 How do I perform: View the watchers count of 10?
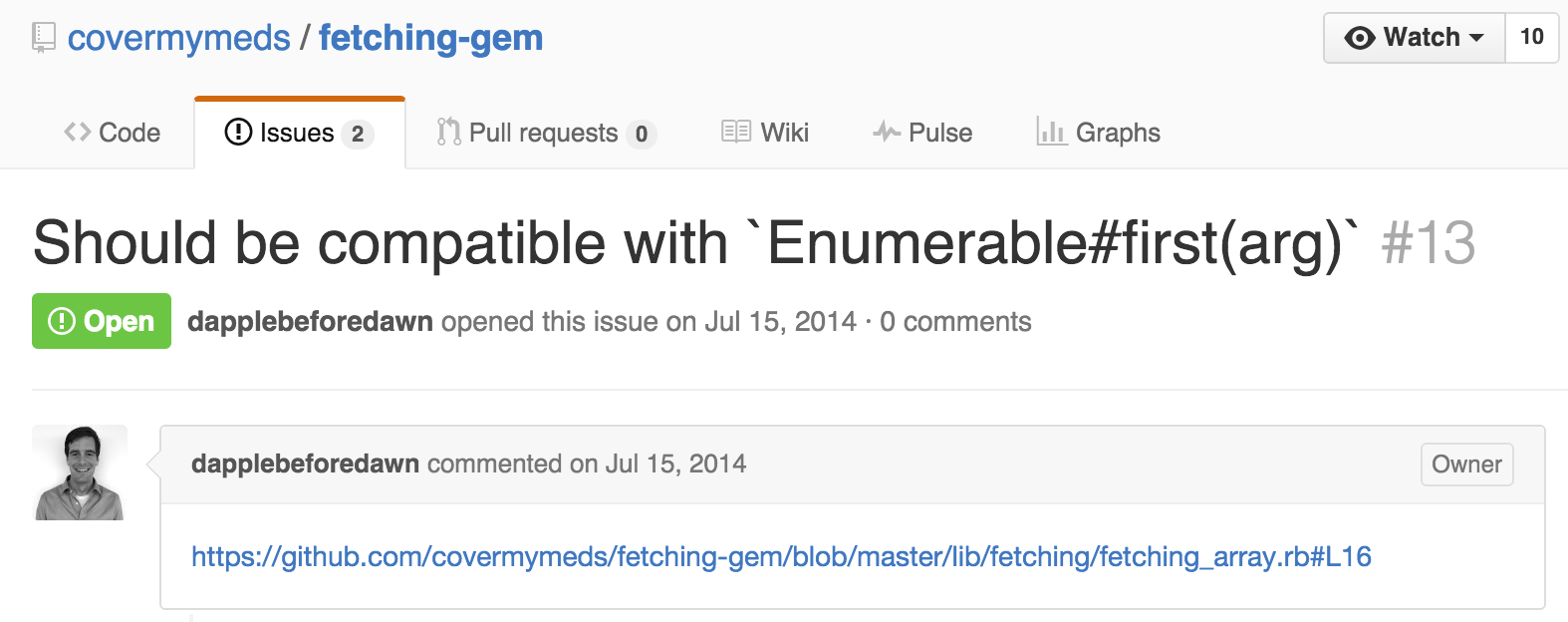click(x=1532, y=38)
